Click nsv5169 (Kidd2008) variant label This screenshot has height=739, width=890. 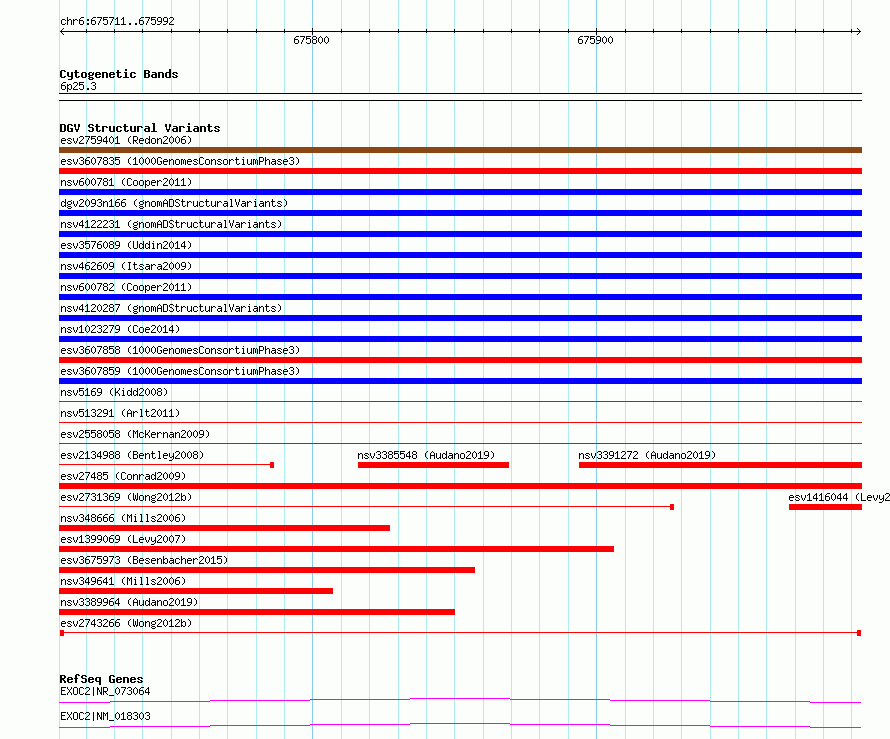coord(114,392)
